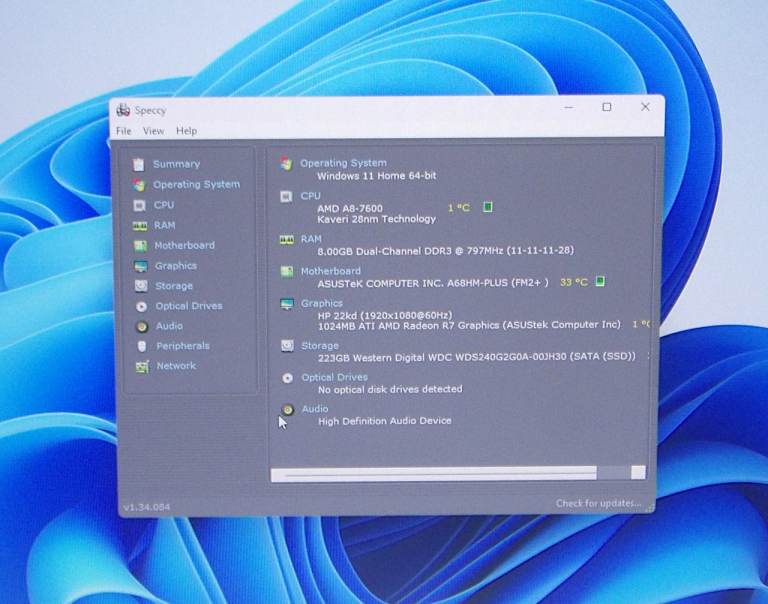Click the version number v1.34.054
This screenshot has height=604, width=768.
tap(147, 507)
